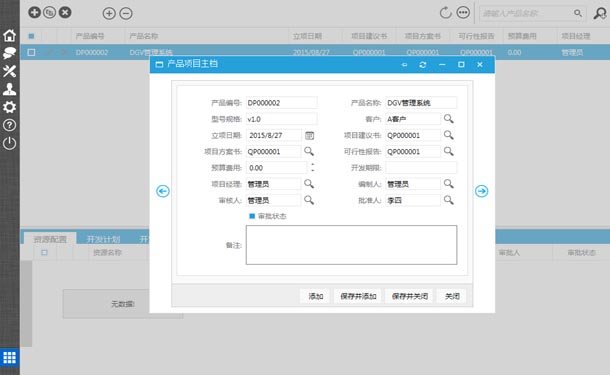The height and width of the screenshot is (375, 610).
Task: Open advanced search icon at far right
Action: 599,13
